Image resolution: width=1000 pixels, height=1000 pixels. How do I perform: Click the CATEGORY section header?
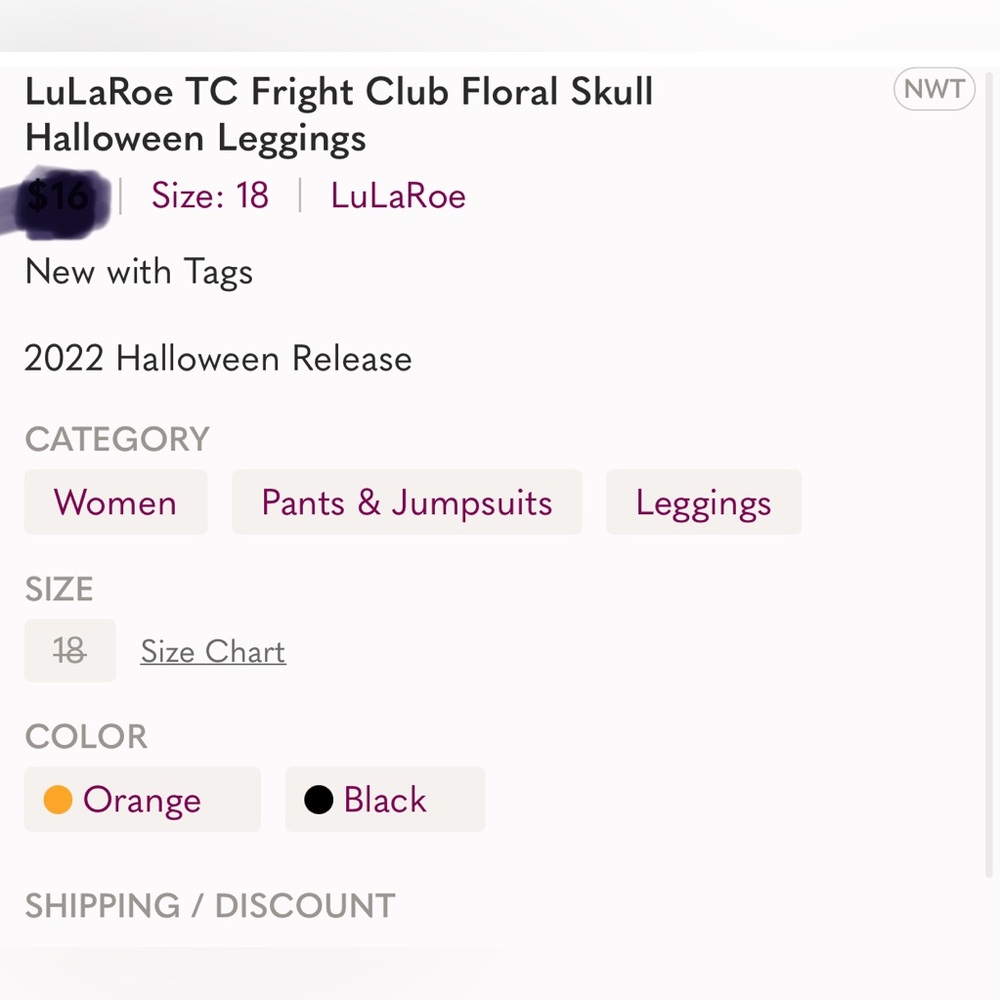click(x=116, y=439)
